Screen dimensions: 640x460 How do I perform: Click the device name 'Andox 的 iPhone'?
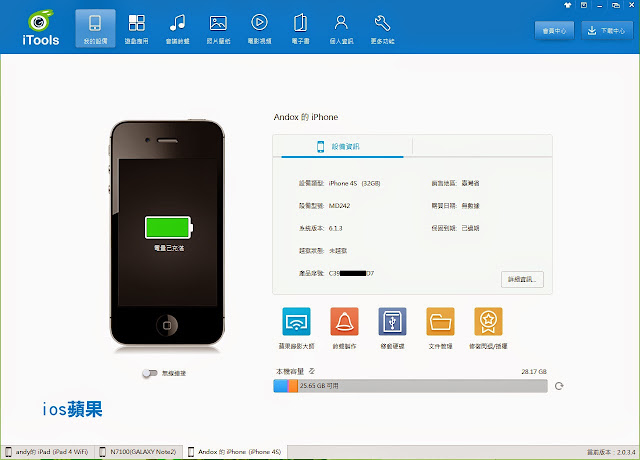(306, 117)
